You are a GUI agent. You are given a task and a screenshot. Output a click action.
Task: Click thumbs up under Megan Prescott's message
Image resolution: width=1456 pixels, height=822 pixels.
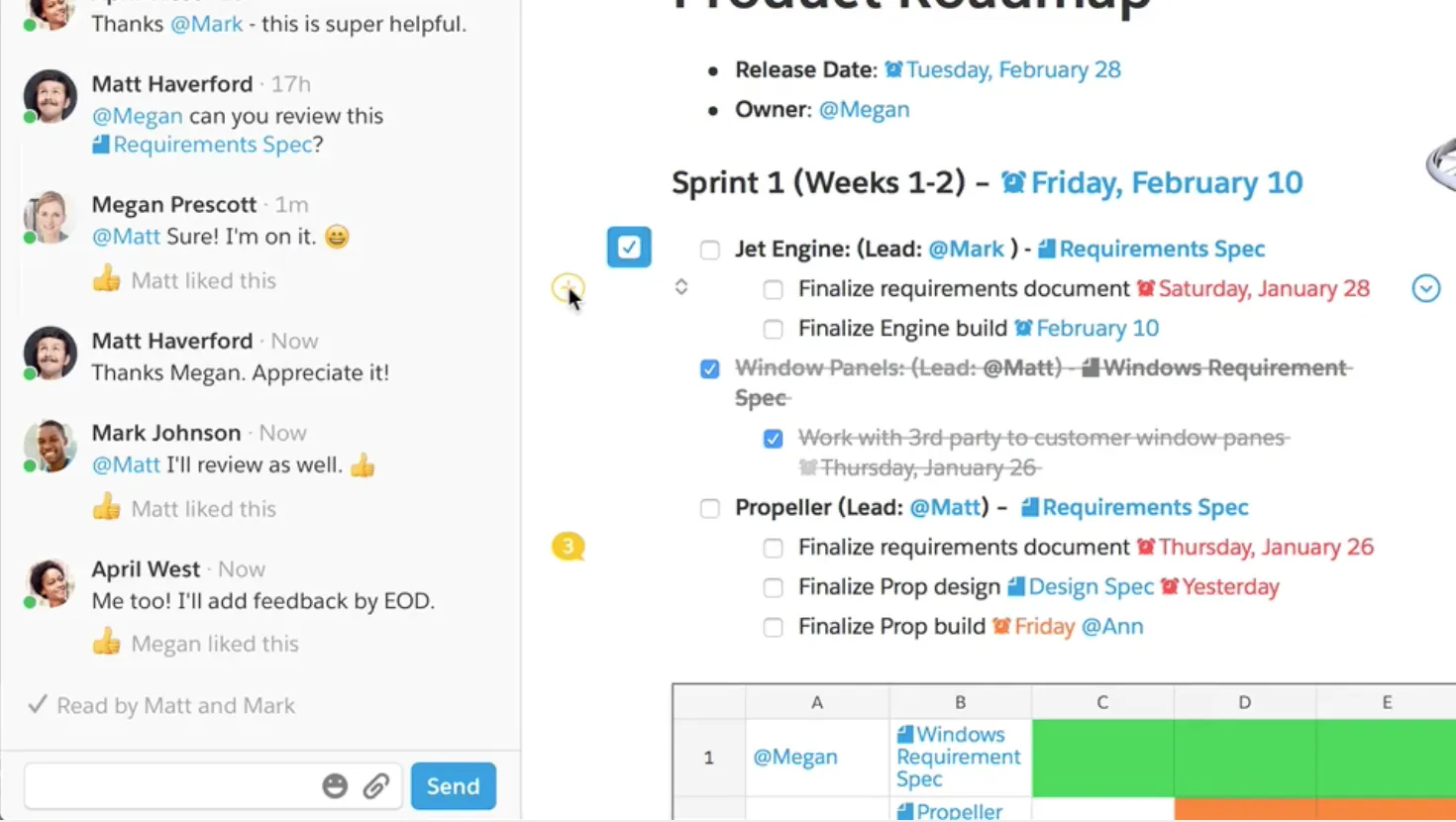coord(107,280)
